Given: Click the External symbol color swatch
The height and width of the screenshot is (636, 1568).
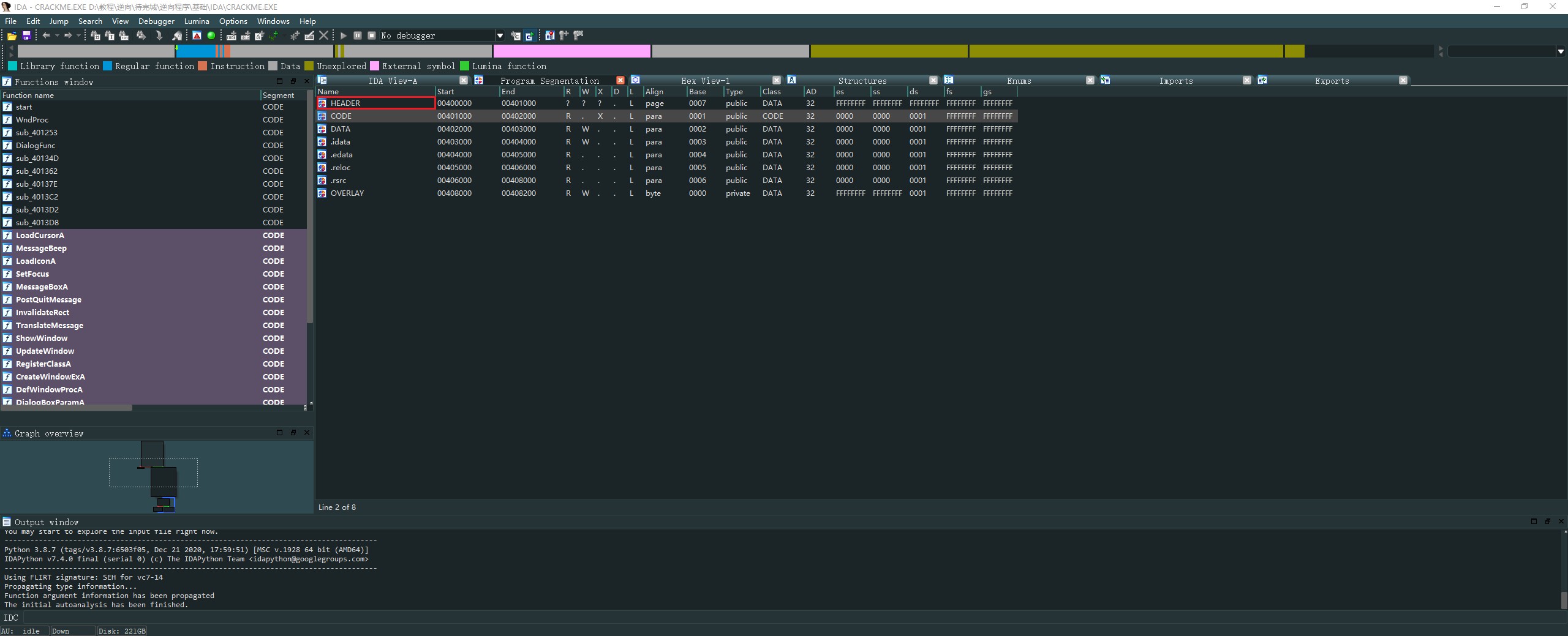Looking at the screenshot, I should (x=375, y=66).
